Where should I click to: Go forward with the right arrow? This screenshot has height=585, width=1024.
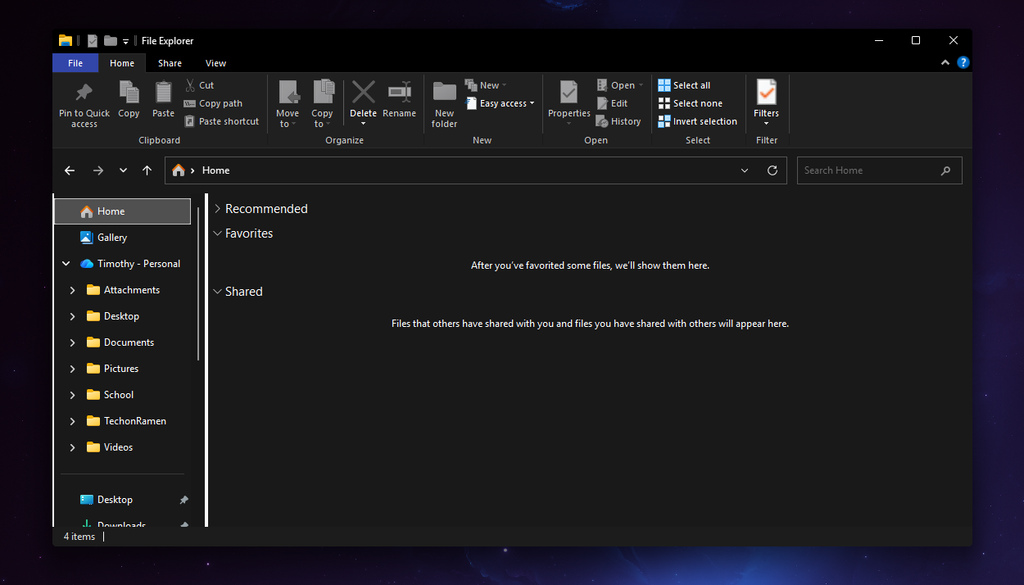98,170
